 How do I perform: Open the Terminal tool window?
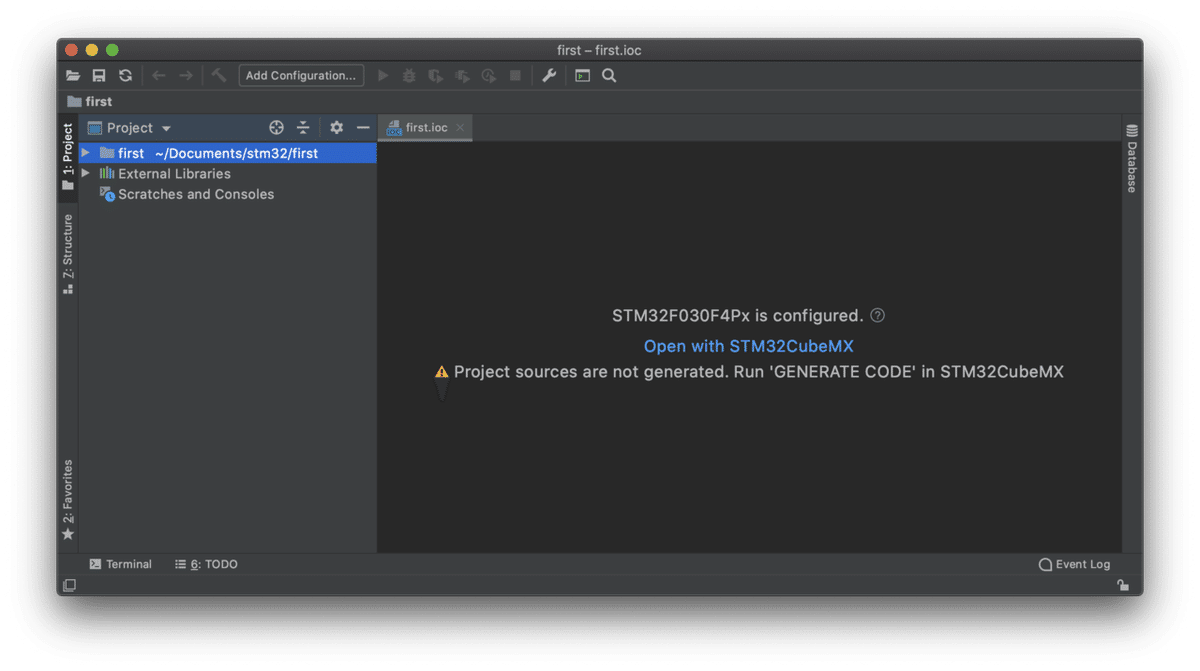coord(120,565)
